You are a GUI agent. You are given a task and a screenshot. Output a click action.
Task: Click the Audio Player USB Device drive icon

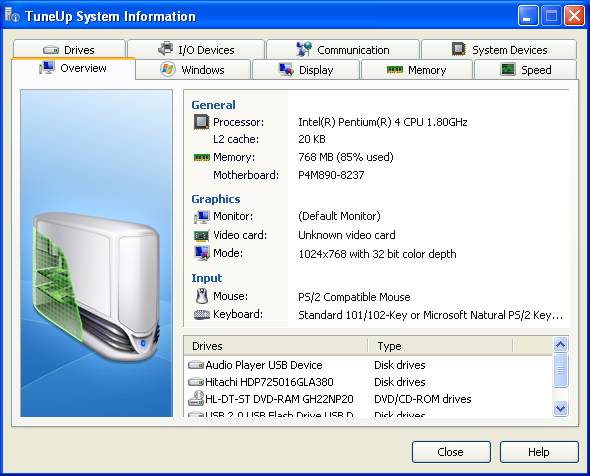(196, 365)
